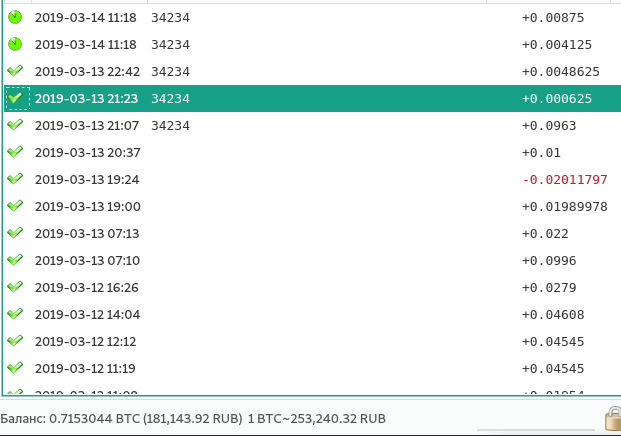621x436 pixels.
Task: Click the 34234 label of the first 11:18 row
Action: tap(170, 17)
